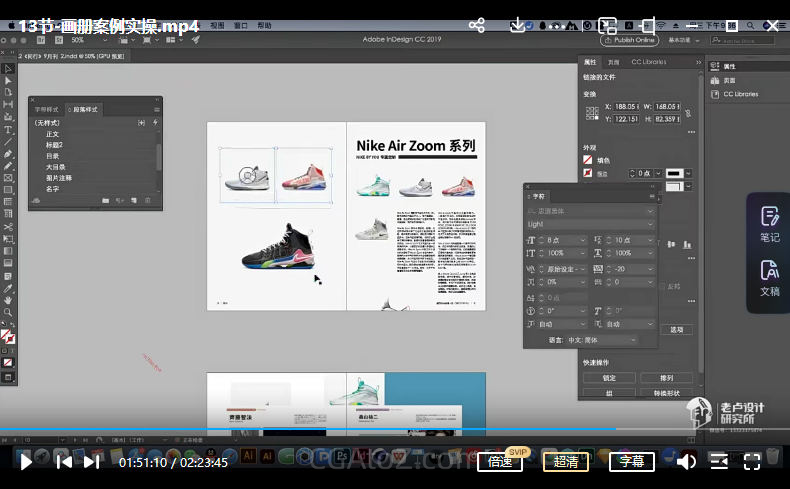The width and height of the screenshot is (790, 489).
Task: Click the Publish Online button
Action: pos(629,40)
